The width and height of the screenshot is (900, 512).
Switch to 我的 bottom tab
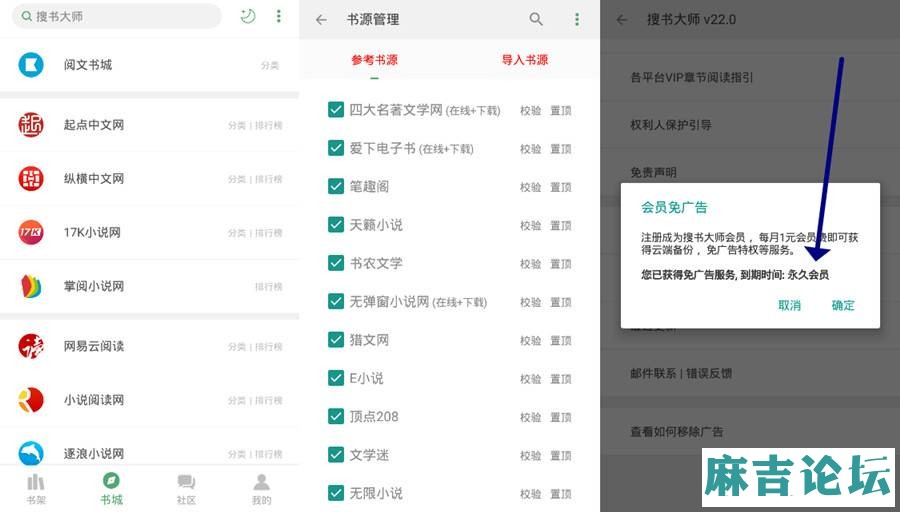[262, 489]
